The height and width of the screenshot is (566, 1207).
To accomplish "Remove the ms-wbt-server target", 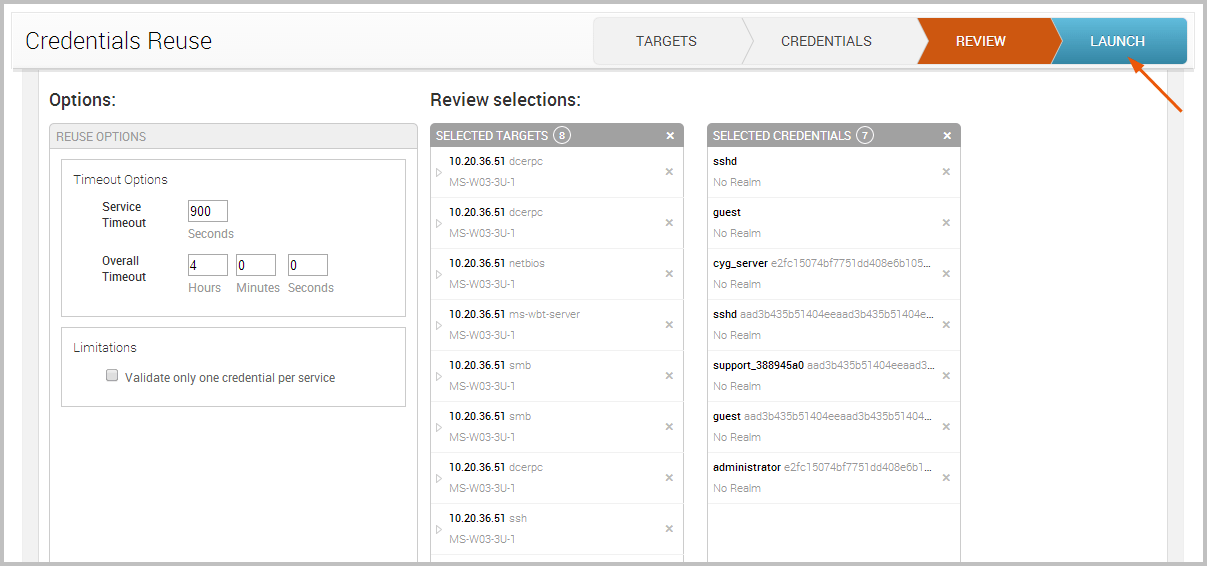I will pyautogui.click(x=669, y=325).
